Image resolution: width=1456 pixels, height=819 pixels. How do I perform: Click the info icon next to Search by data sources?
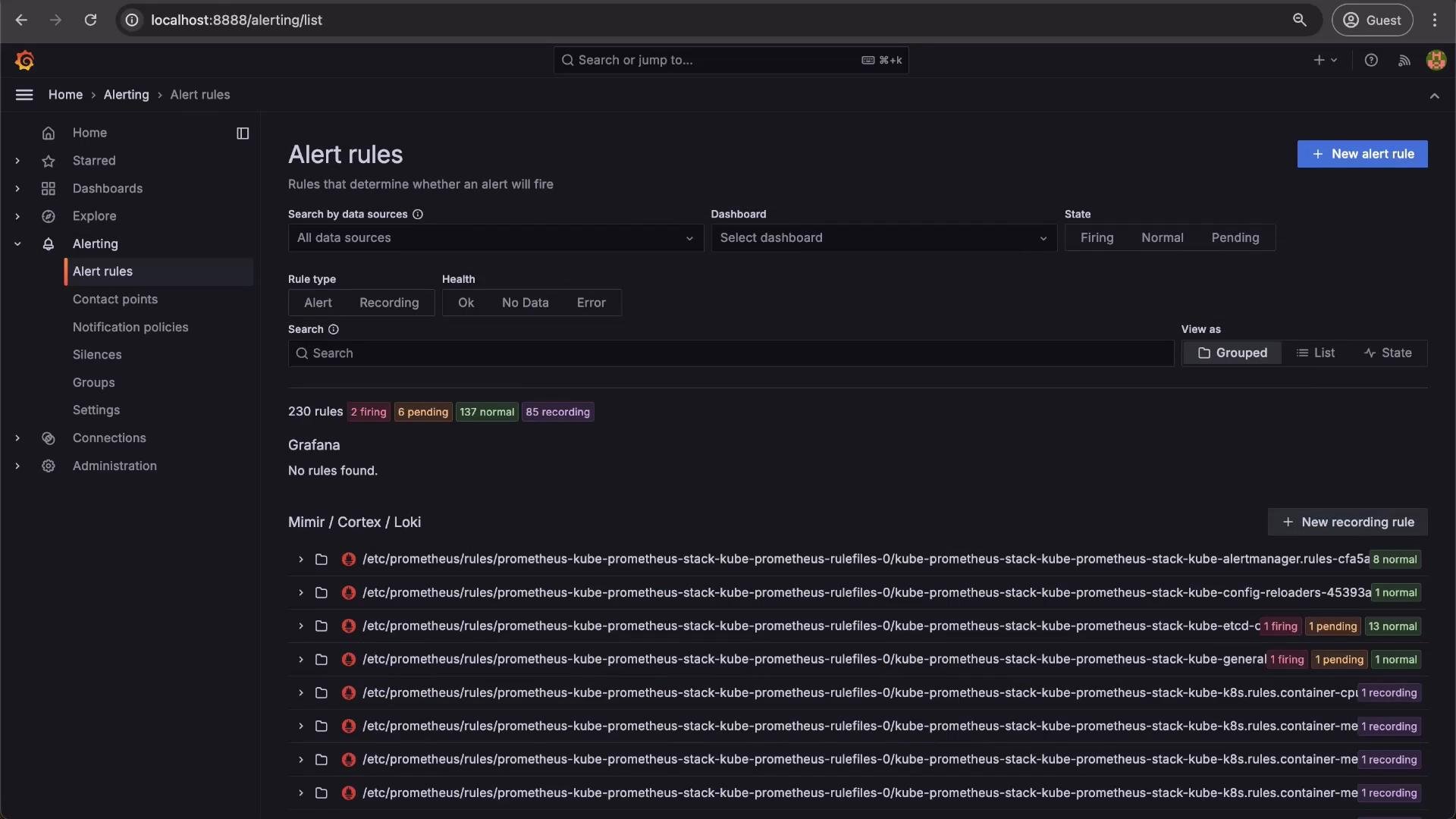(418, 215)
